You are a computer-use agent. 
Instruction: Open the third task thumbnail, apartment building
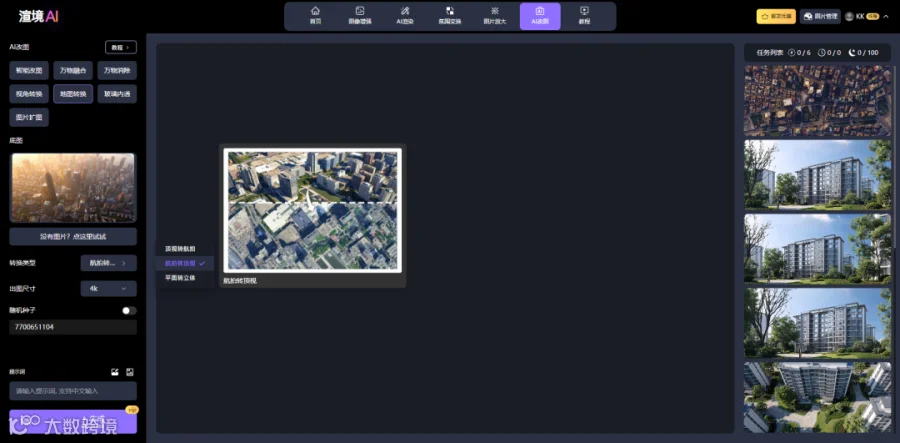click(817, 248)
